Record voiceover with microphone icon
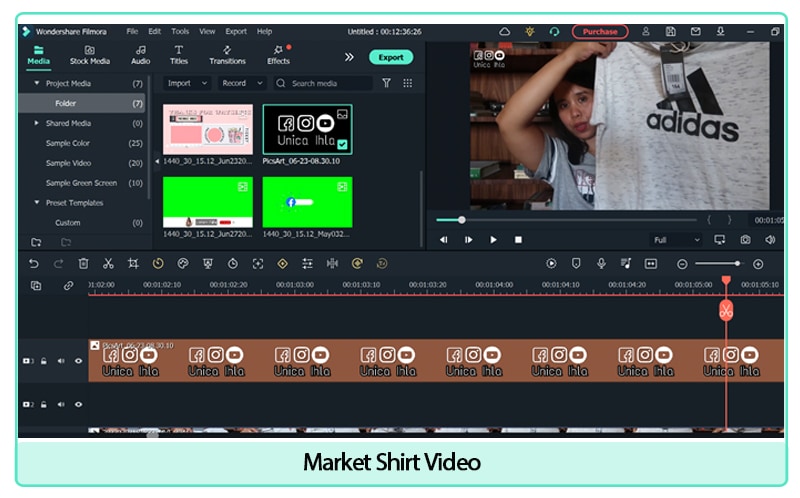800x498 pixels. (x=602, y=264)
